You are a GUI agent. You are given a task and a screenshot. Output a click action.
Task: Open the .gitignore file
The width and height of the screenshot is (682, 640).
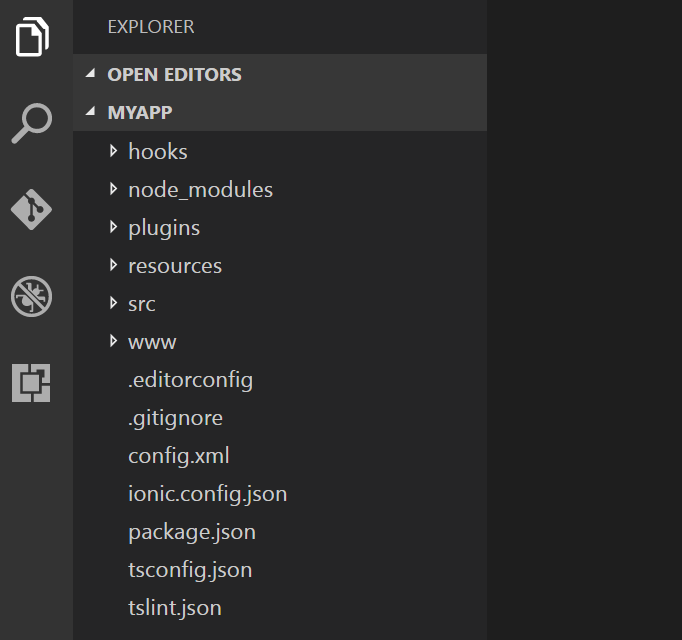[x=175, y=419]
